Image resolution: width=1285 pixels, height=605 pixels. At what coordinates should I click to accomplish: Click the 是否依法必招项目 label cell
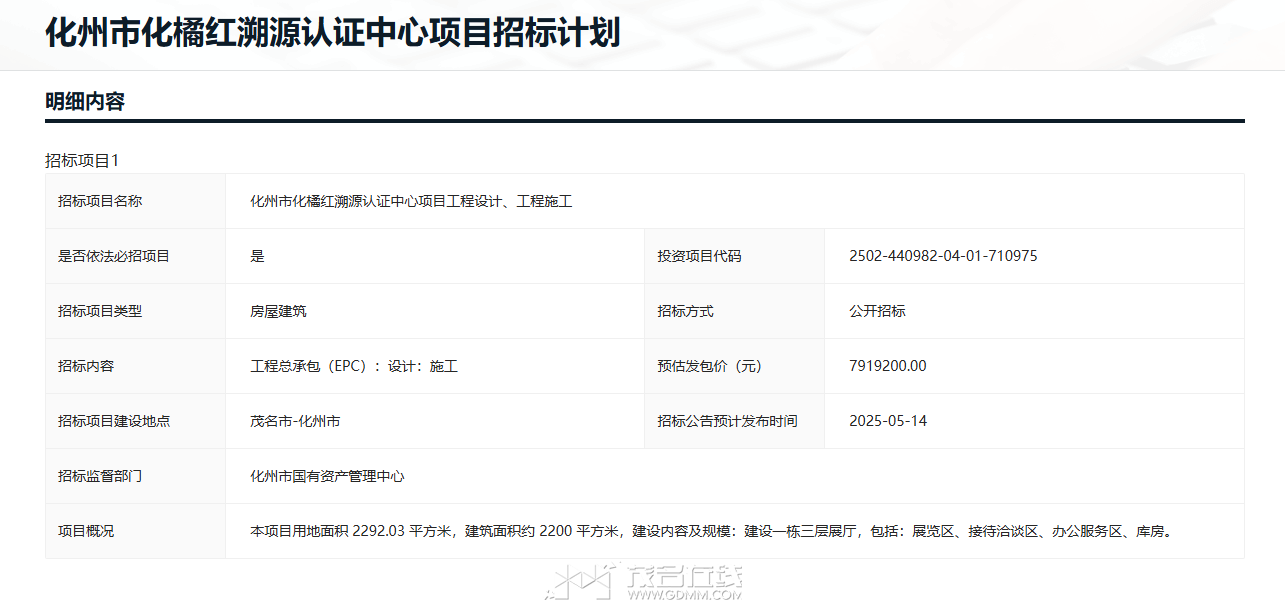(135, 256)
